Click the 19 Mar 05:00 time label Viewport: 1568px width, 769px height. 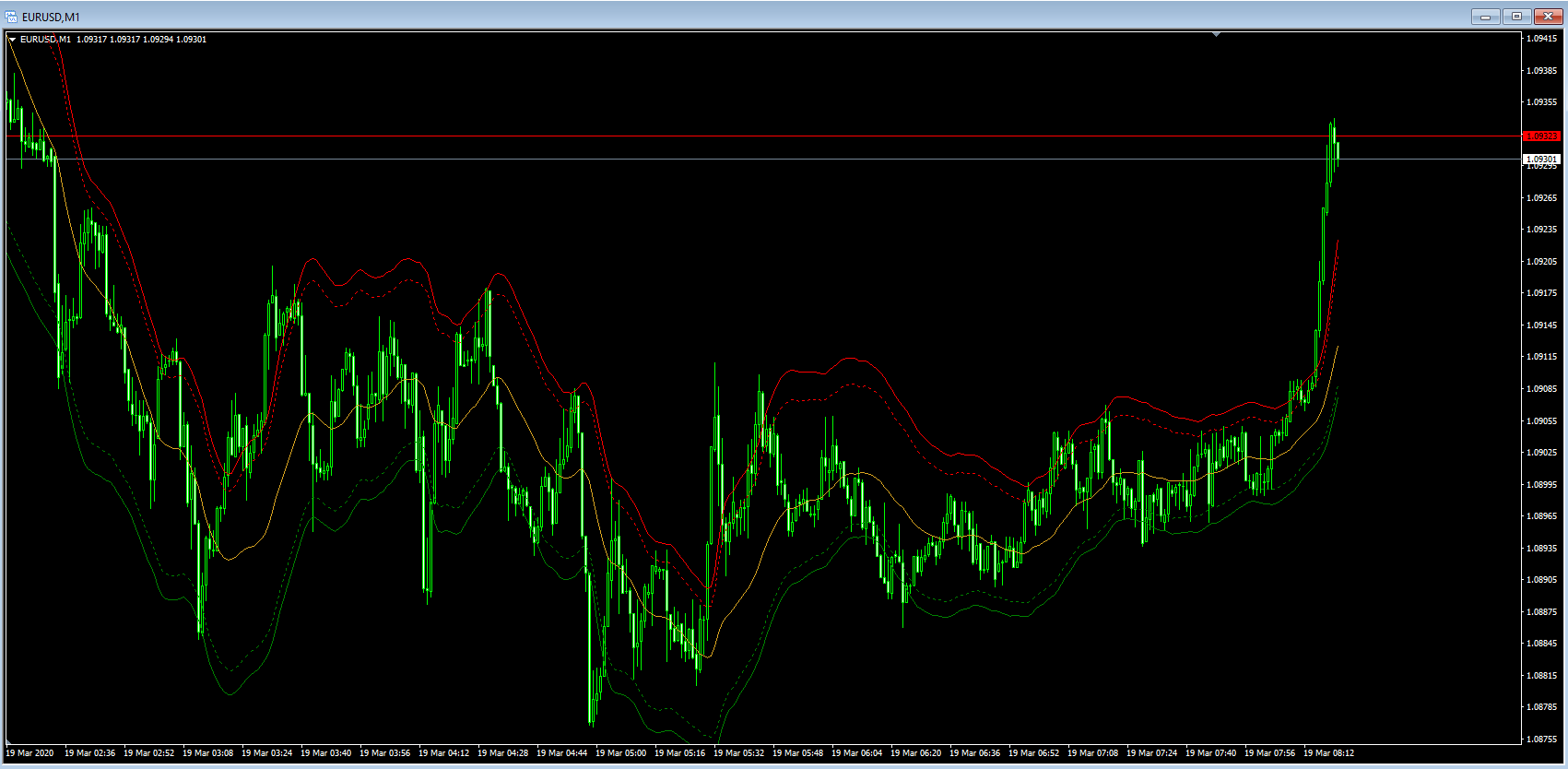pyautogui.click(x=620, y=753)
